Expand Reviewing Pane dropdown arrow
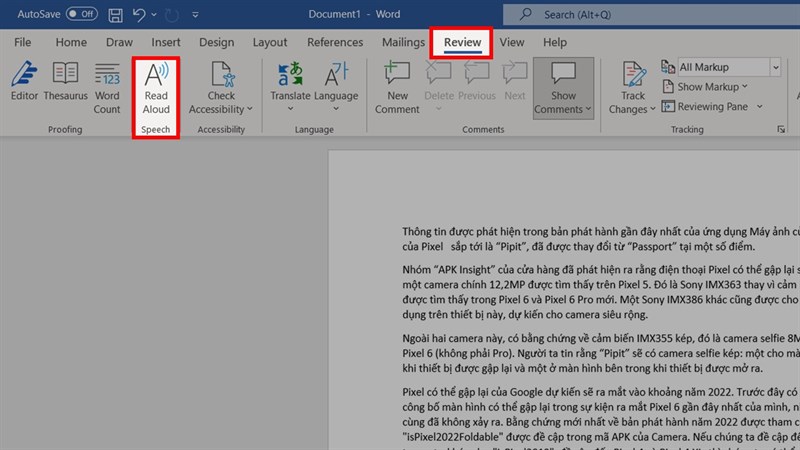800x450 pixels. coord(760,107)
